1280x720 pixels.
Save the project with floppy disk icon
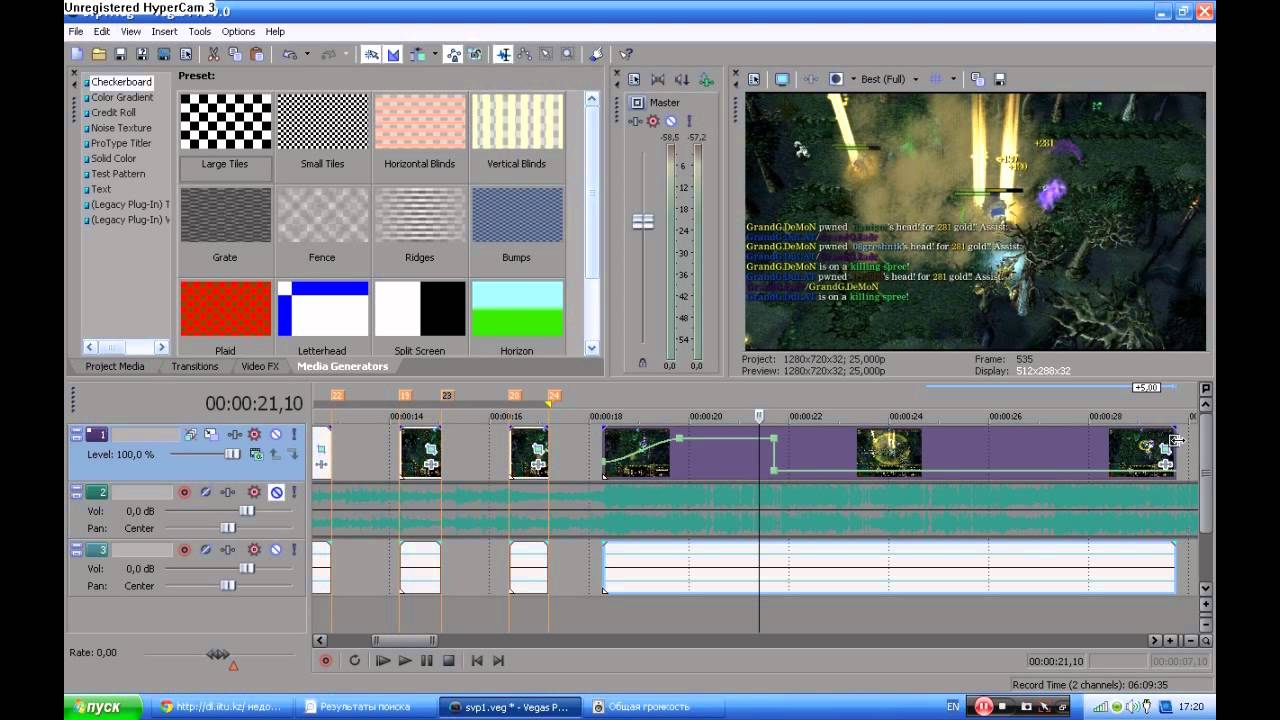tap(121, 54)
